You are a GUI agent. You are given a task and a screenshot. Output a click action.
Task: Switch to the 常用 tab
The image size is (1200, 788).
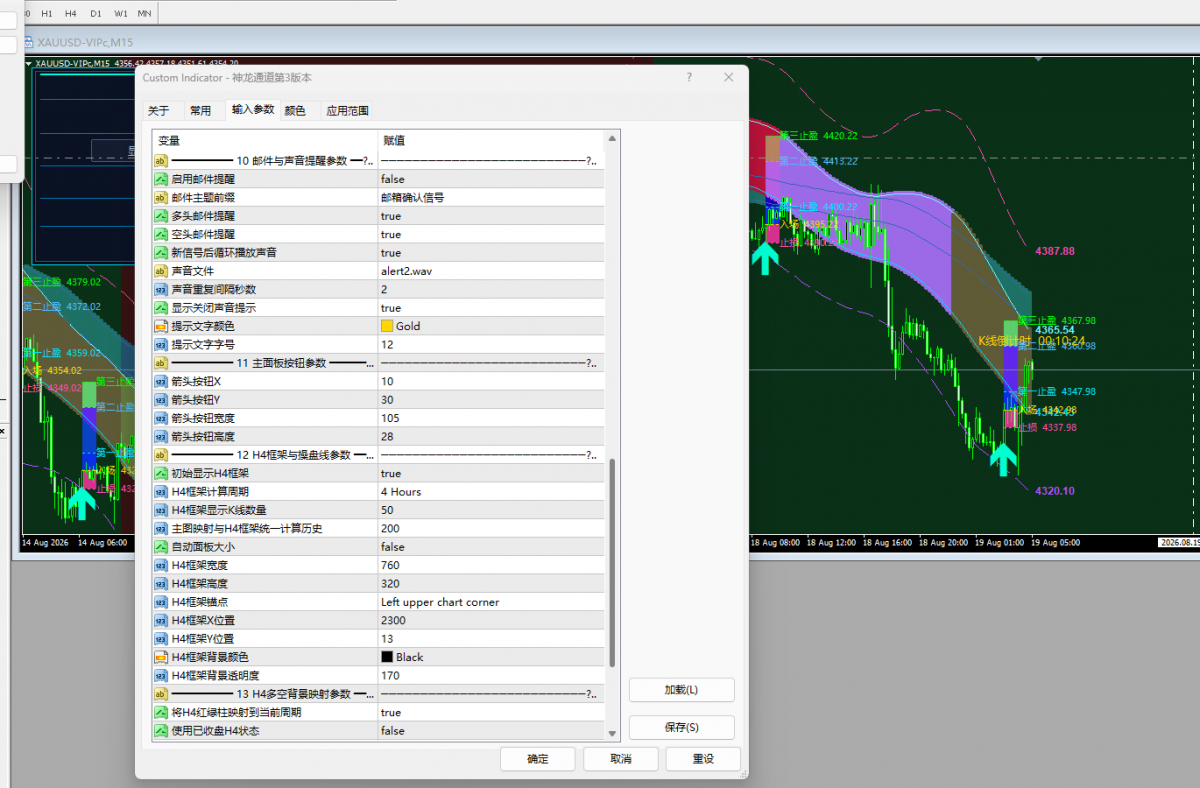pos(201,110)
